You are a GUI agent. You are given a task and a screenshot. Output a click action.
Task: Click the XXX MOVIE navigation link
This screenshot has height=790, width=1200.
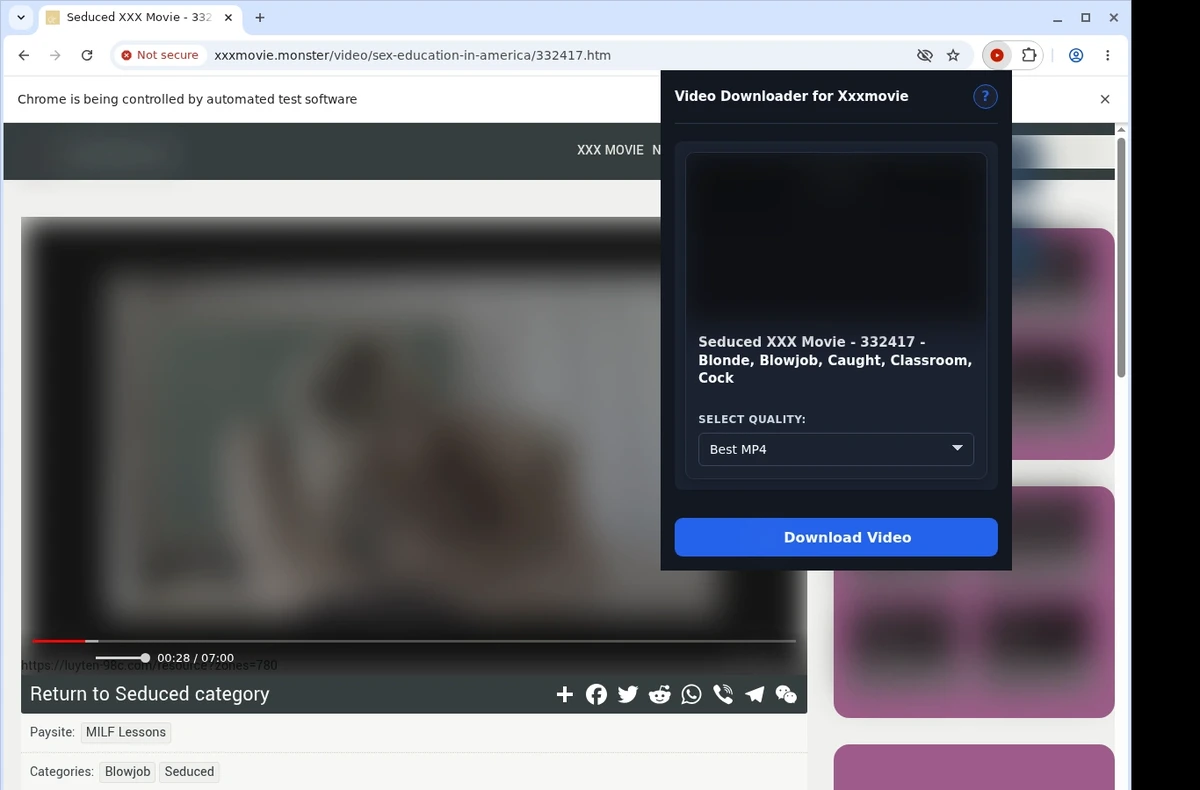(610, 150)
